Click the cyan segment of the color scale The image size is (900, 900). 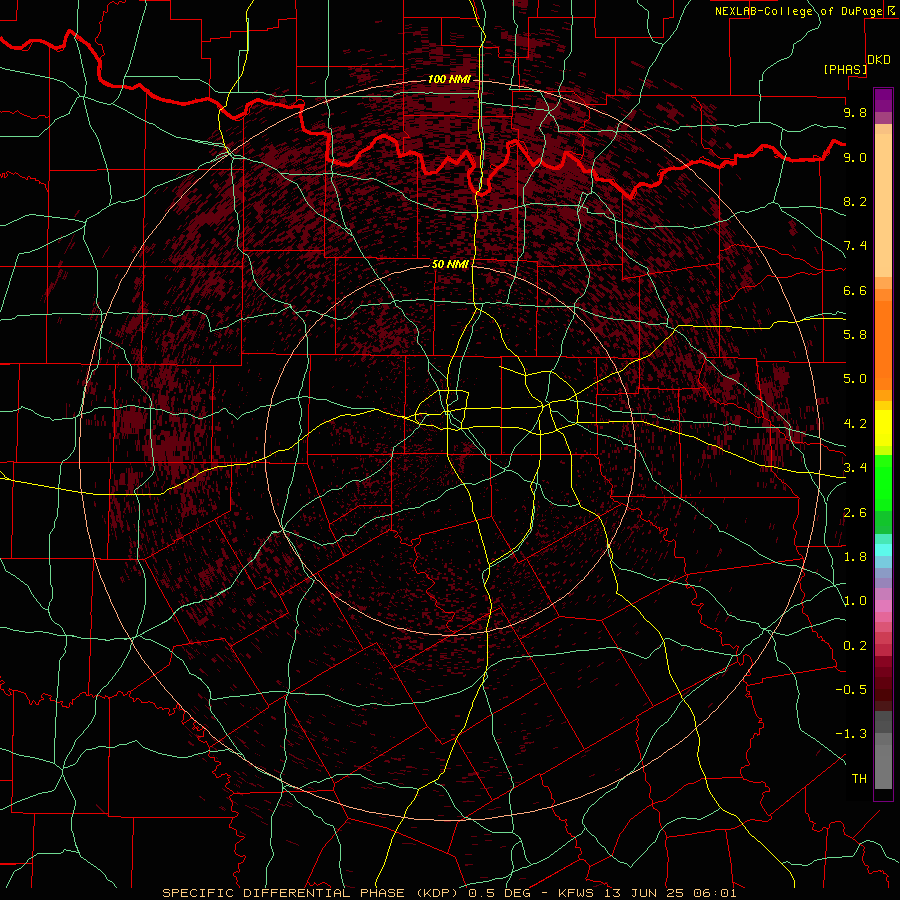883,550
